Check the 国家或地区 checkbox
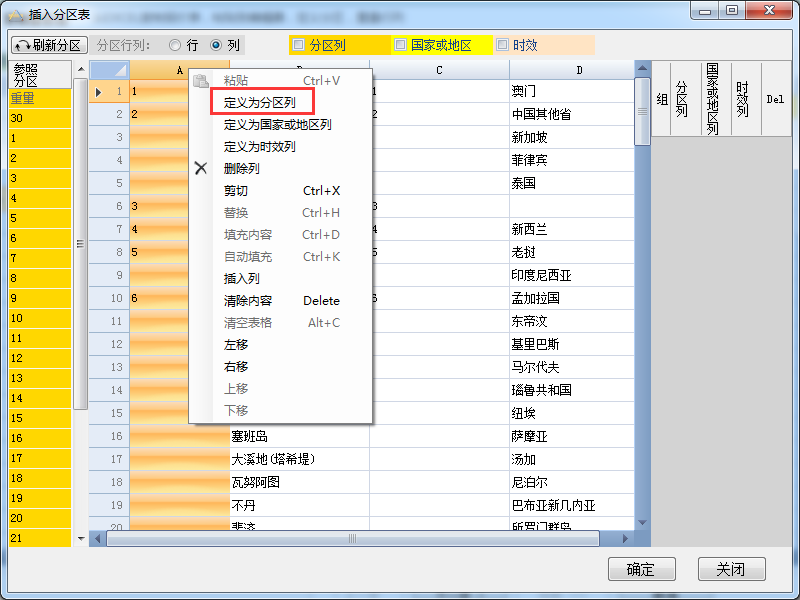The image size is (800, 600). [400, 45]
